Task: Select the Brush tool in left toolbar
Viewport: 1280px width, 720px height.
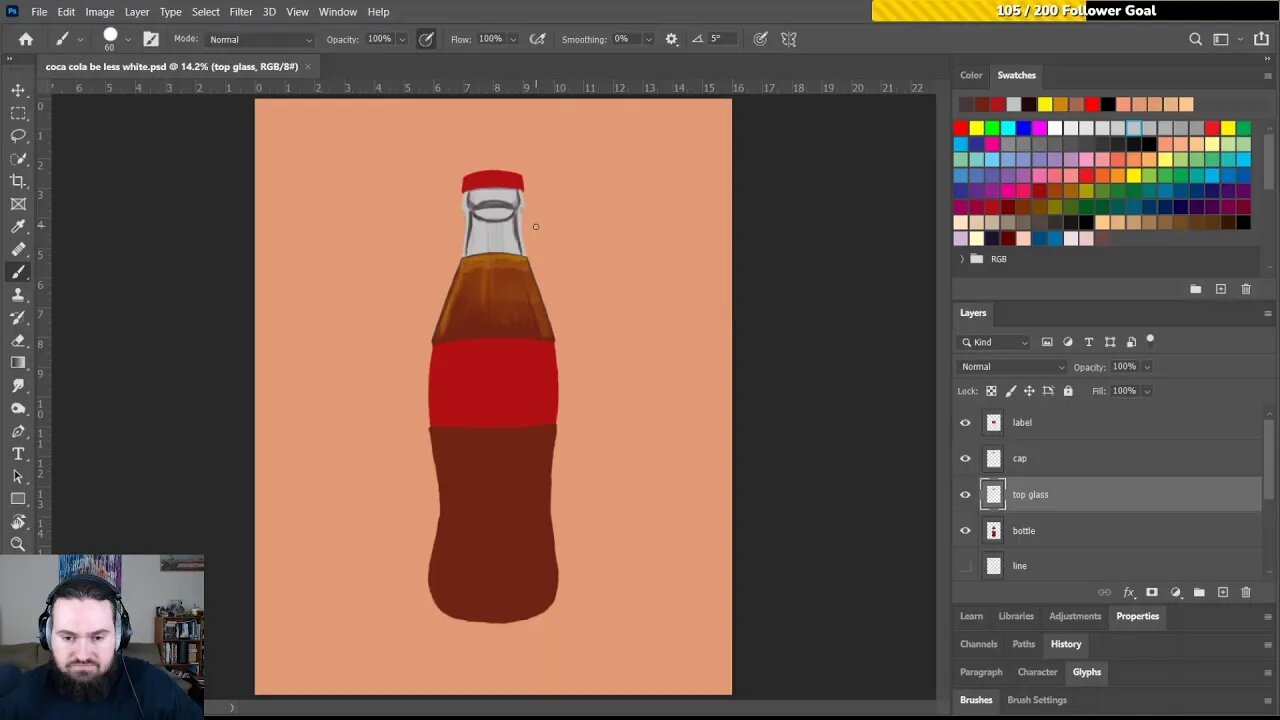Action: coord(18,272)
